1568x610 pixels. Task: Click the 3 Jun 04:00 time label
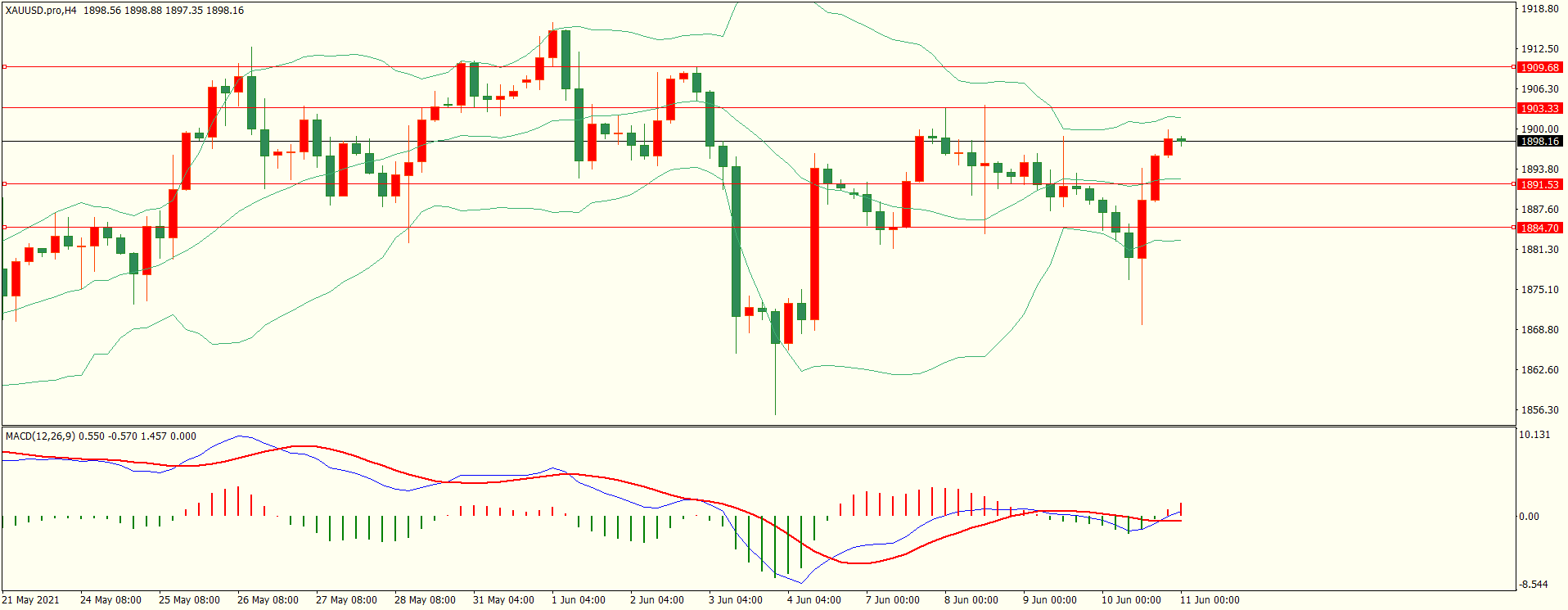click(x=736, y=600)
